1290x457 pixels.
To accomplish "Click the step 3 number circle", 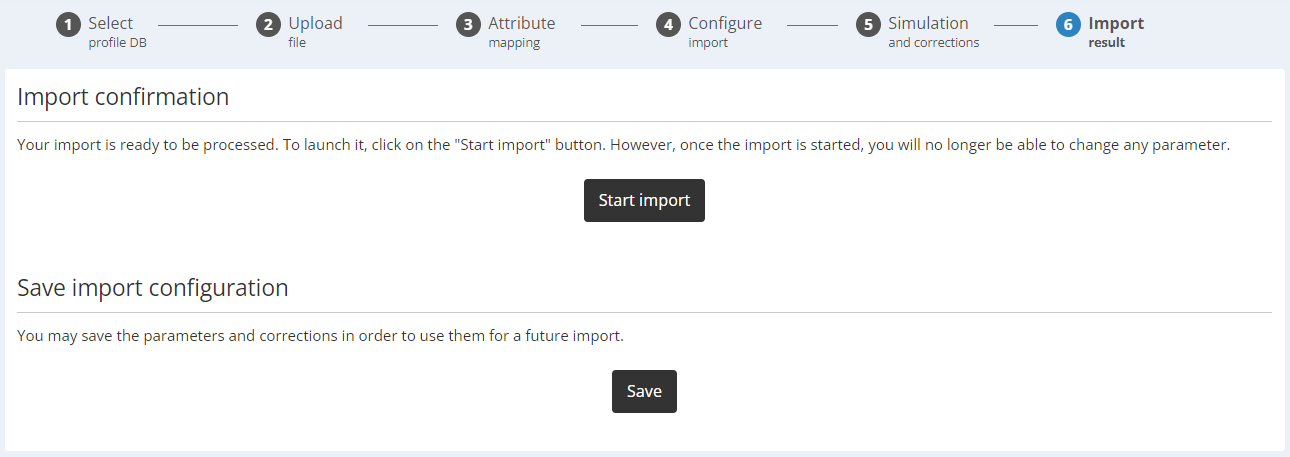I will pos(468,25).
